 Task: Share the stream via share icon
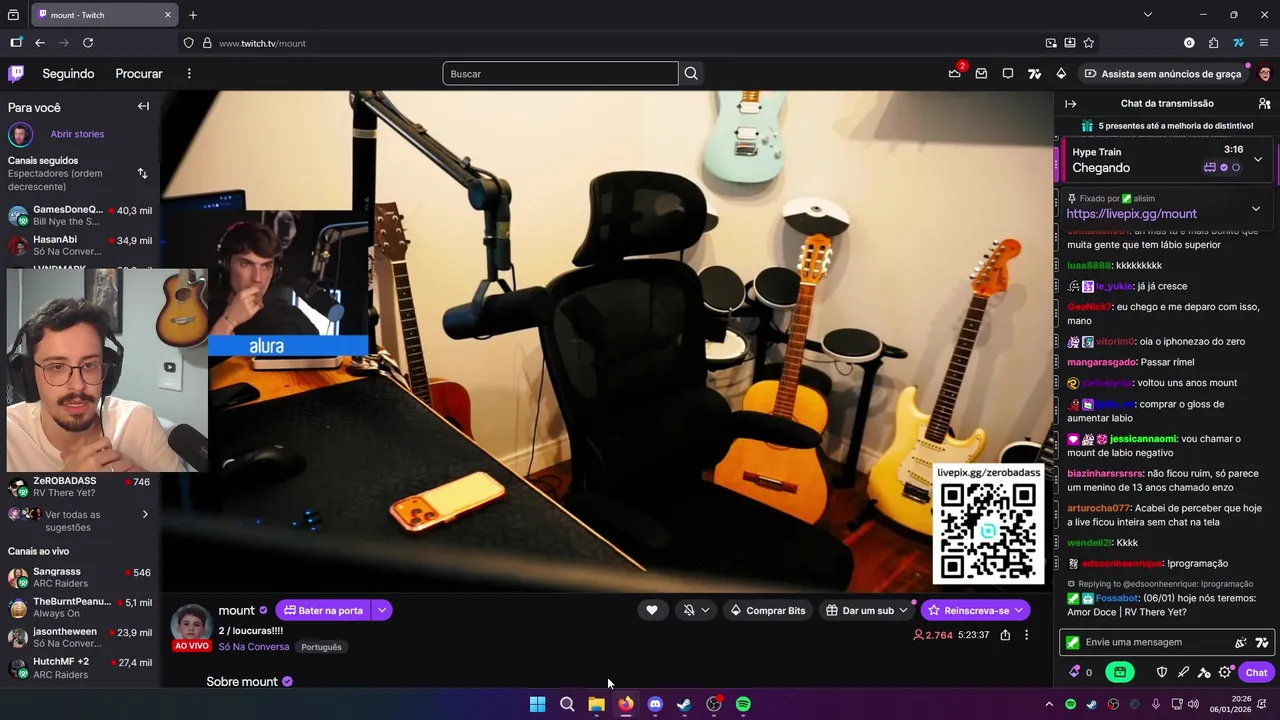tap(1005, 635)
